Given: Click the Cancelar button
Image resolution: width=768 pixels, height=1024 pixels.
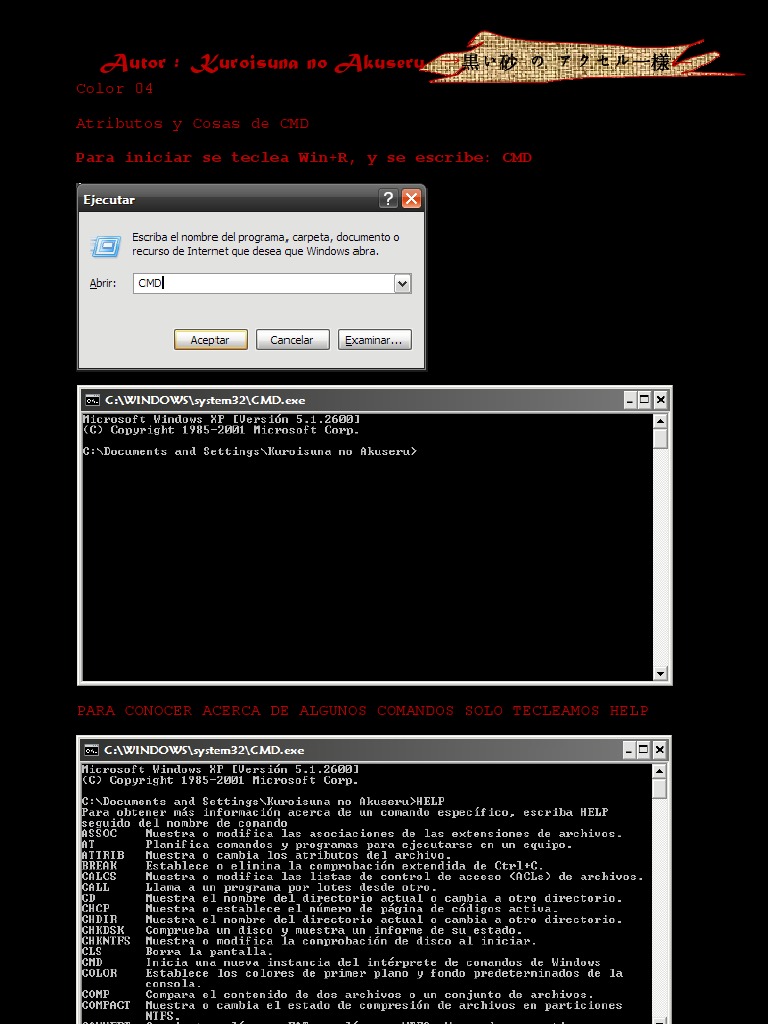Looking at the screenshot, I should tap(292, 340).
